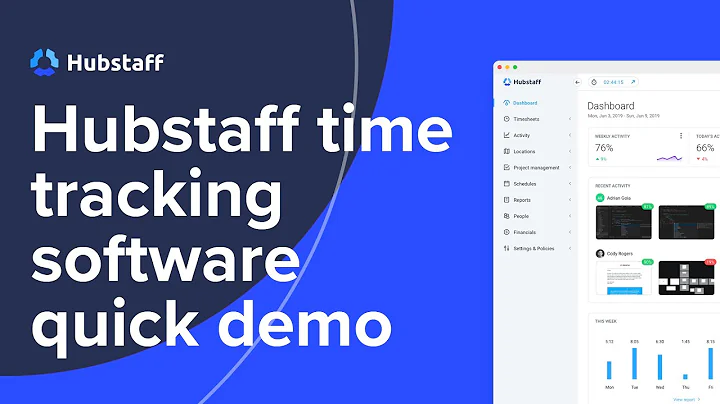720x404 pixels.
Task: Click the red macOS close button
Action: 500,67
